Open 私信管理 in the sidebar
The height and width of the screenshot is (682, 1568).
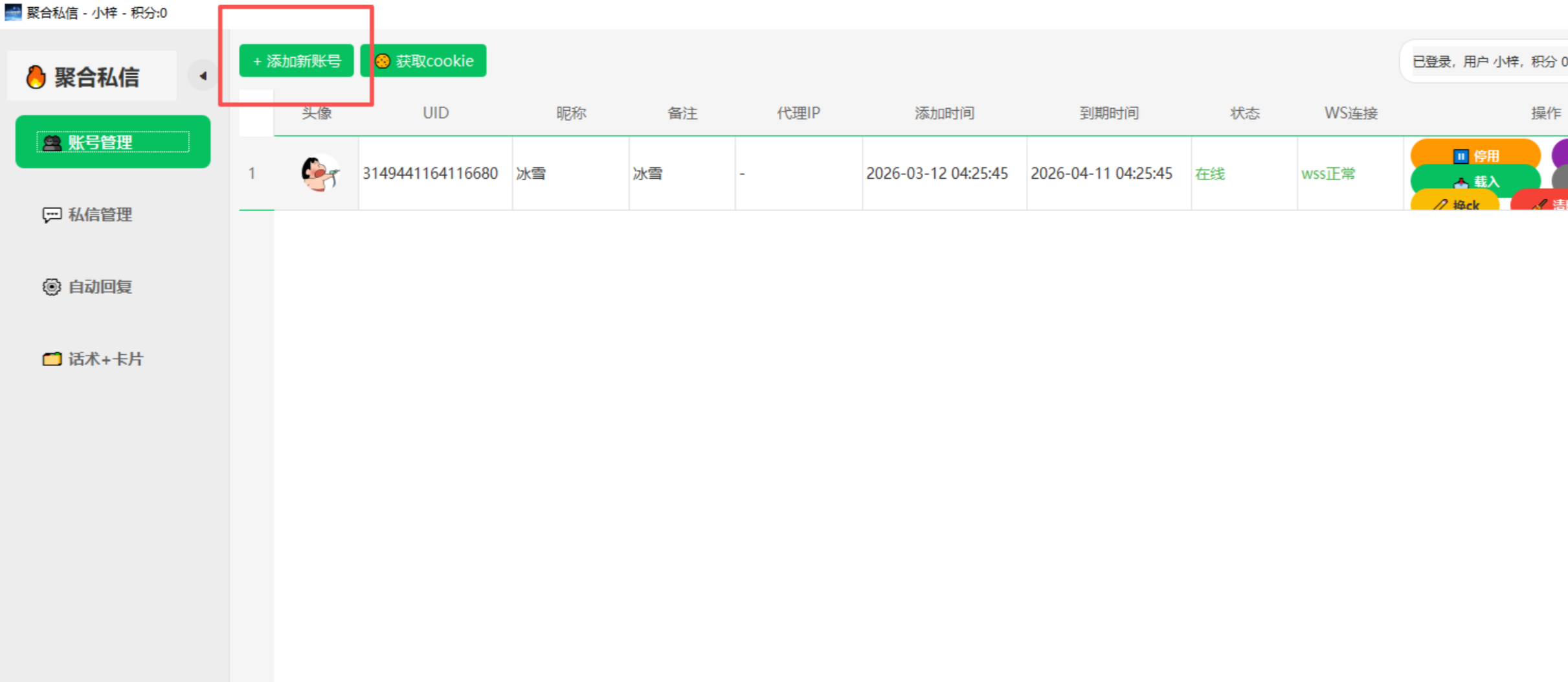(x=100, y=214)
